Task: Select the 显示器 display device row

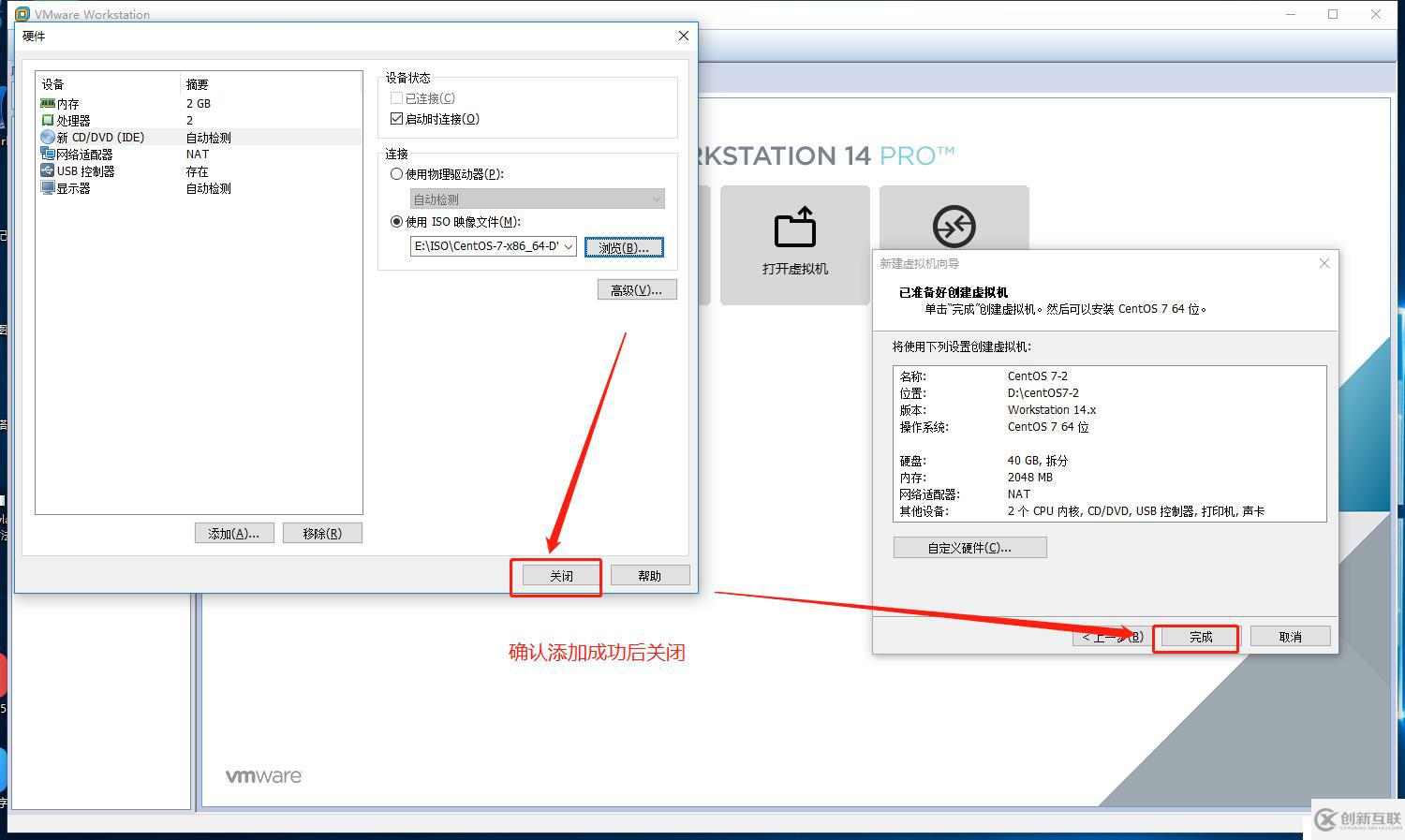Action: tap(199, 187)
